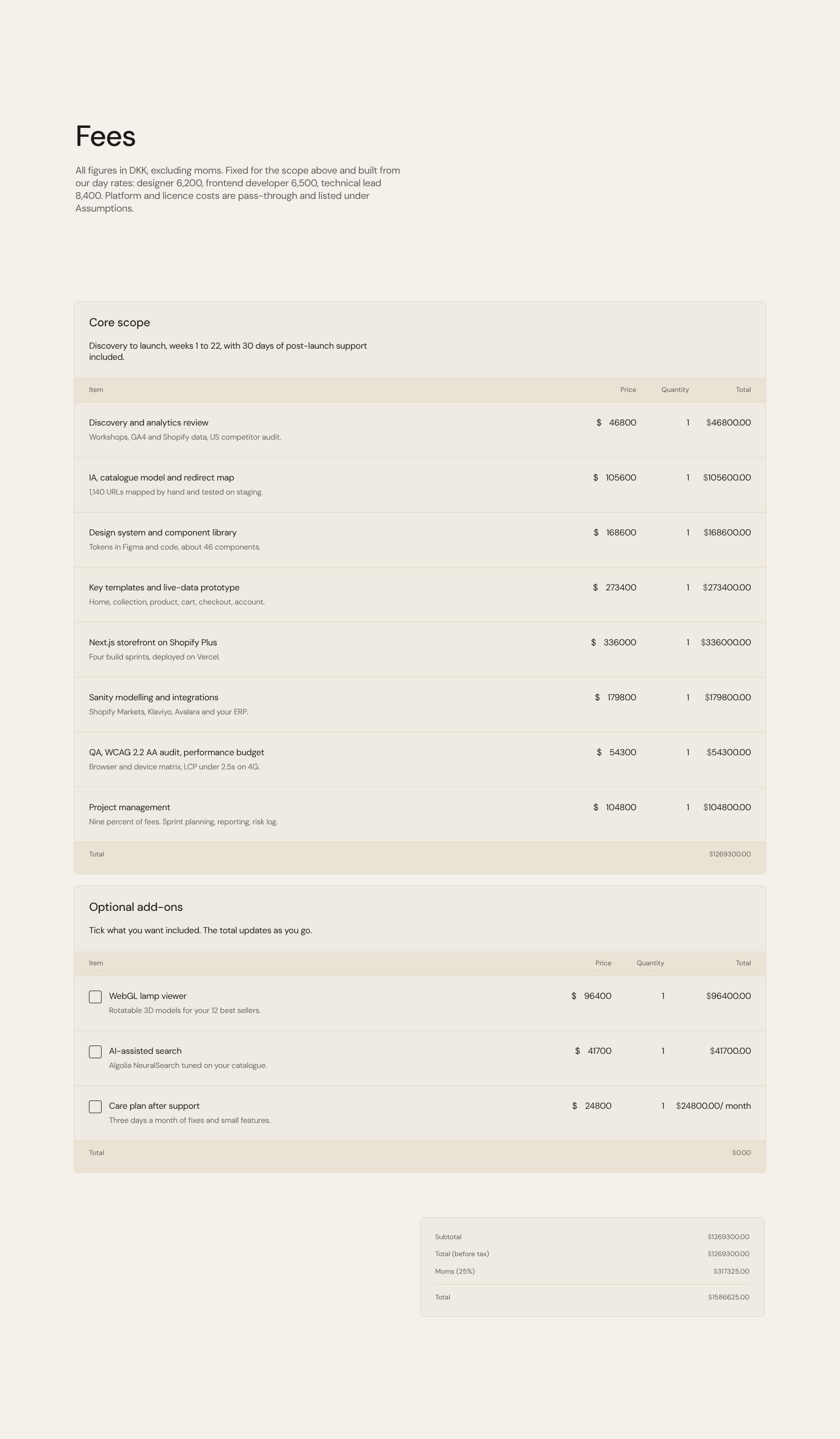Click the Optional add-ons section heading
Screen dimensions: 840x1439
click(x=136, y=907)
